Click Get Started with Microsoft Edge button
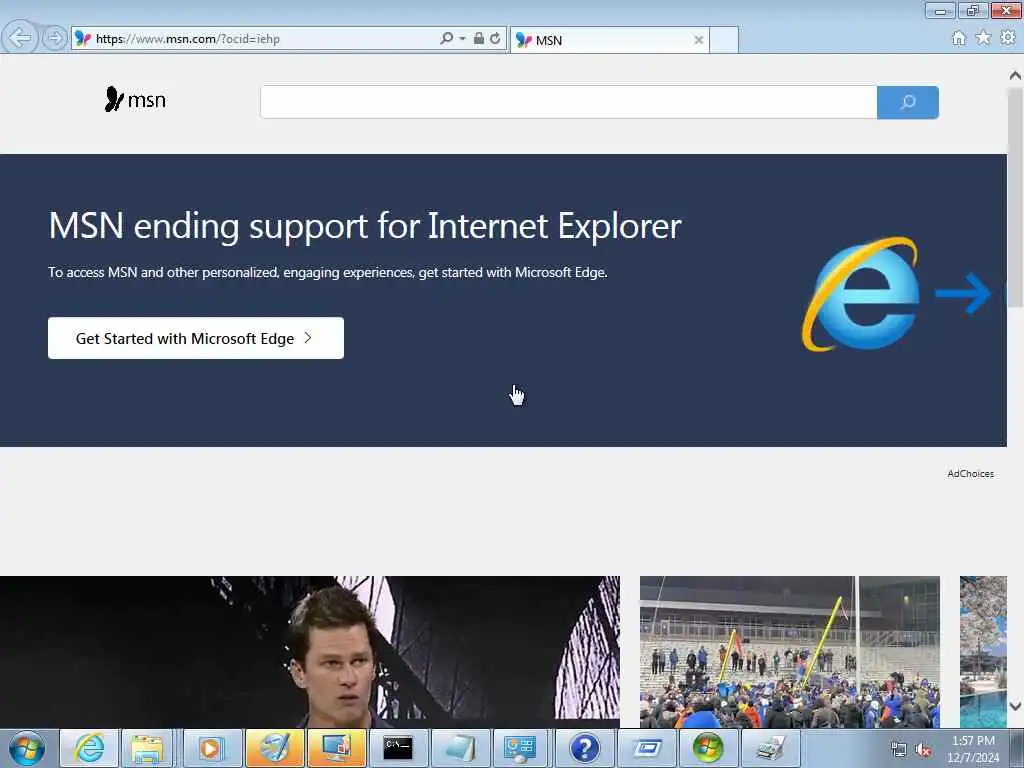The image size is (1024, 768). [196, 338]
